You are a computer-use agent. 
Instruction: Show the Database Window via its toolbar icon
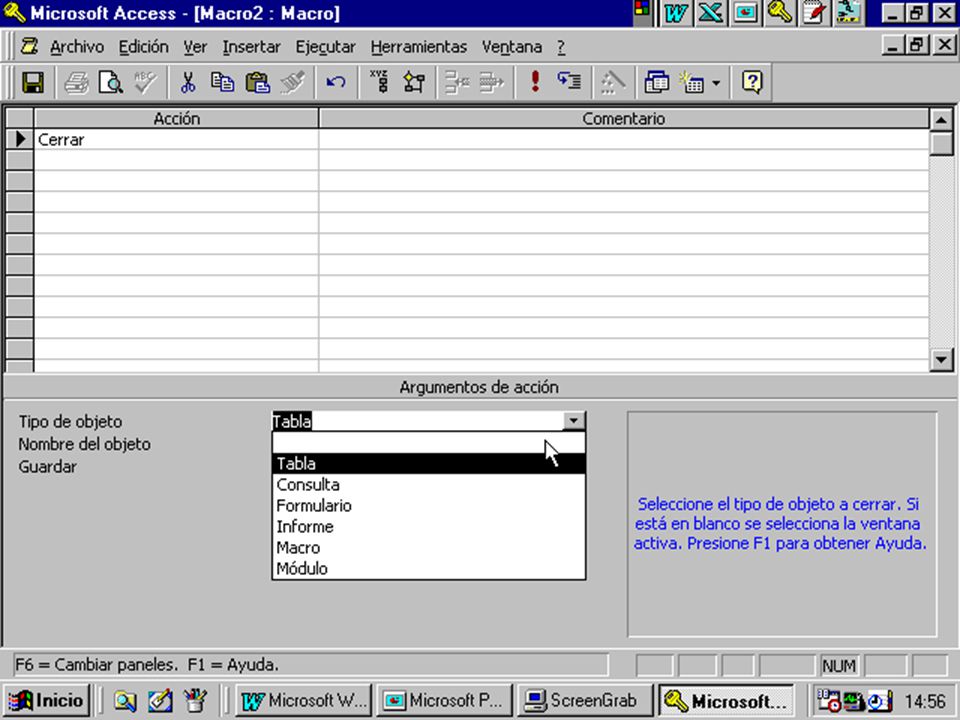point(656,82)
